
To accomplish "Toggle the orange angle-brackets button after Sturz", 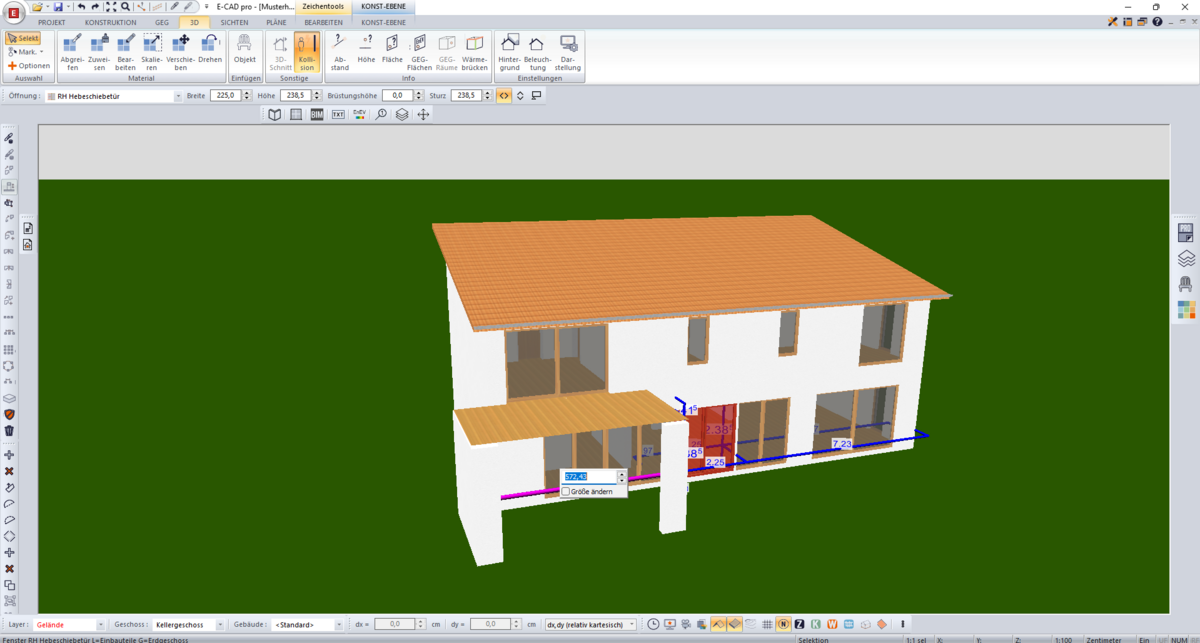I will pyautogui.click(x=504, y=96).
